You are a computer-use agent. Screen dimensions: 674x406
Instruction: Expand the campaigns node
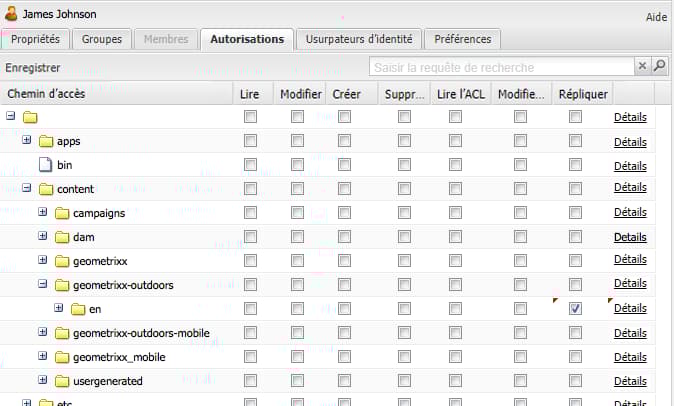coord(43,211)
